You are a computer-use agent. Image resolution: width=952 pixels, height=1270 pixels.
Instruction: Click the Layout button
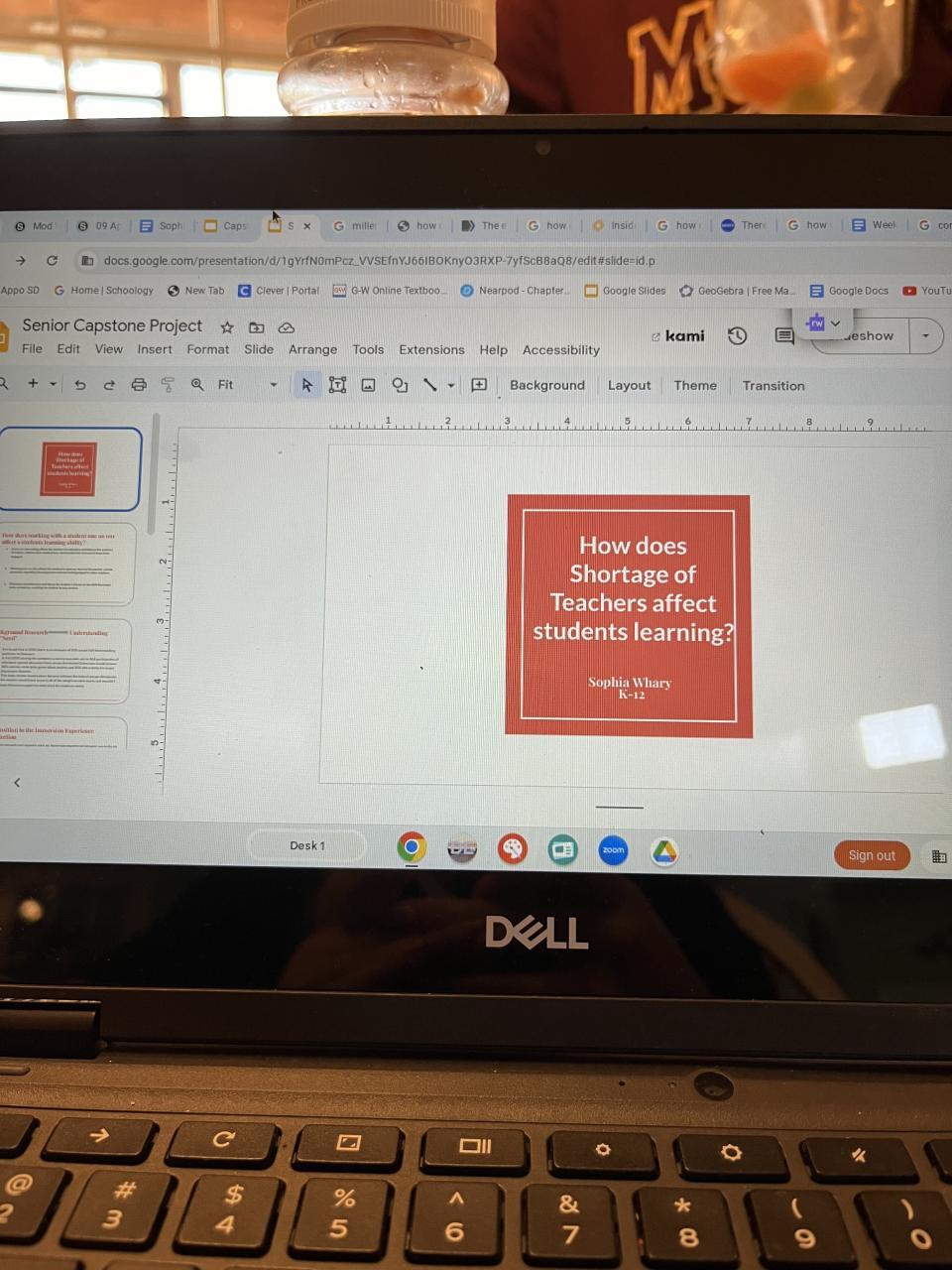pyautogui.click(x=630, y=385)
